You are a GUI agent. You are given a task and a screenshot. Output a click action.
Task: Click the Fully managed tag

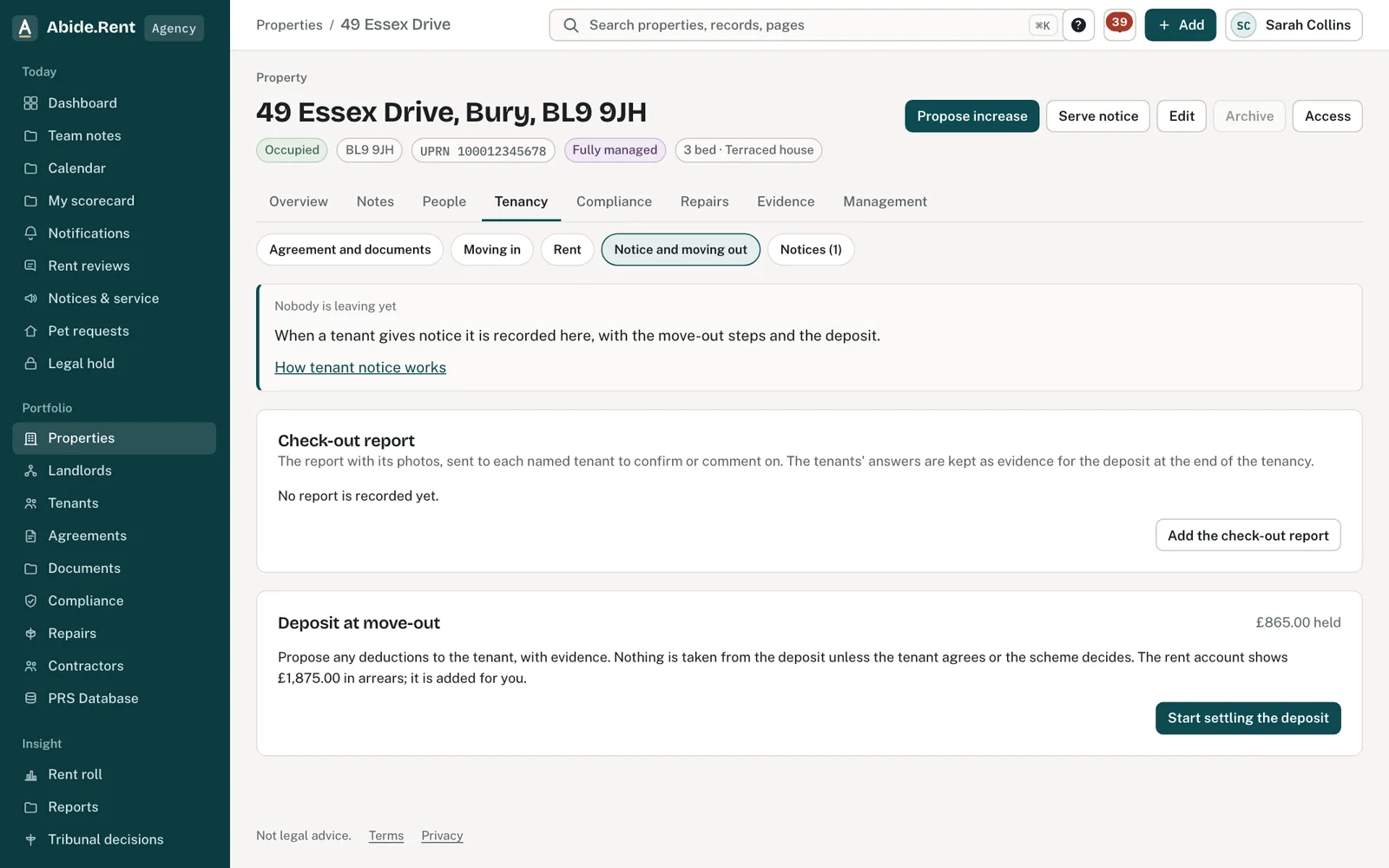click(615, 150)
